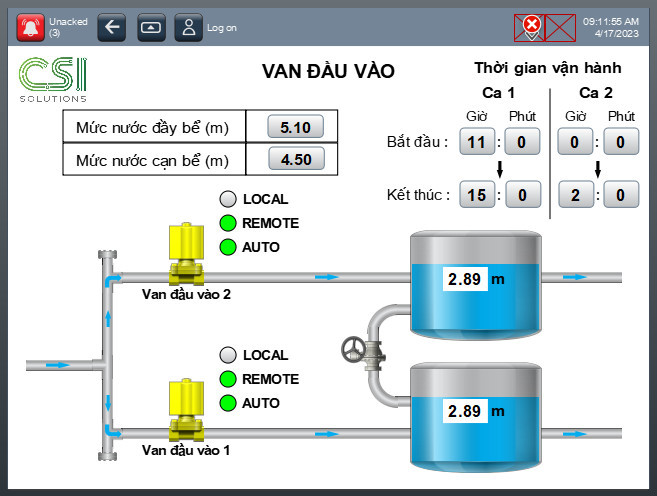
Task: Toggle LOCAL indicator for valve 2
Action: (x=228, y=199)
